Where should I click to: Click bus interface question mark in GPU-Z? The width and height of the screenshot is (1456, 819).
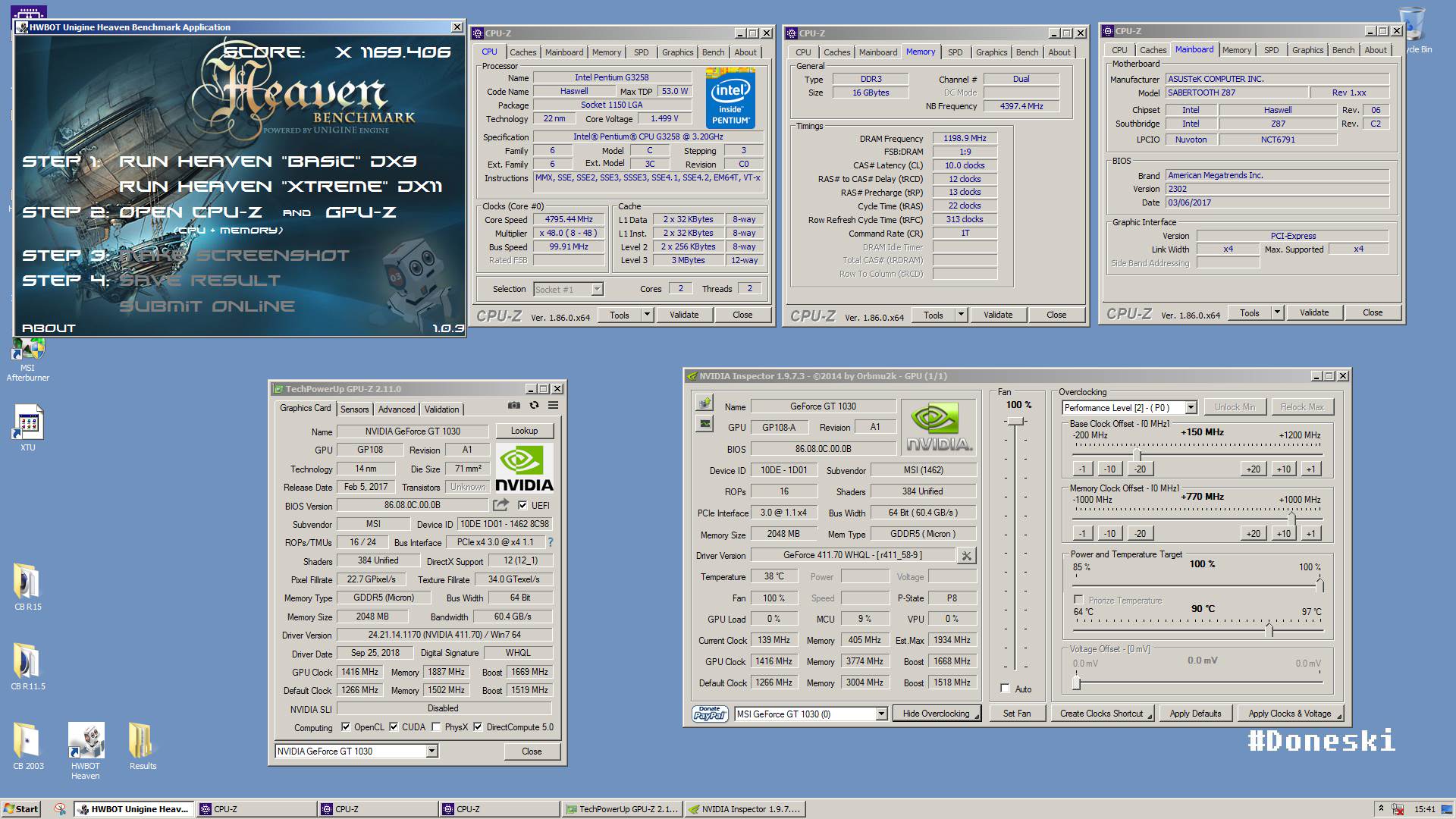[551, 542]
